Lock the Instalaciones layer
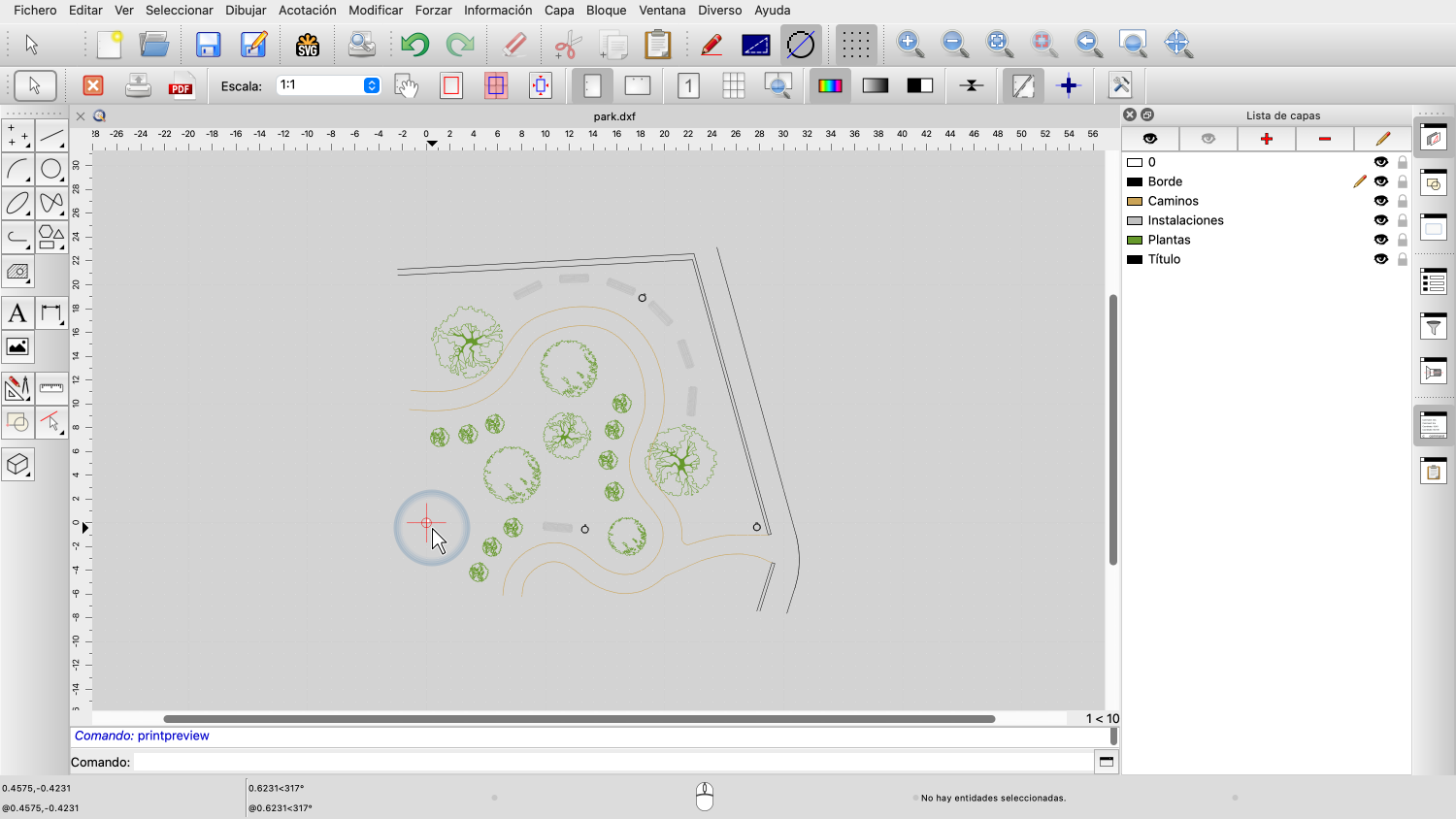 pyautogui.click(x=1402, y=220)
